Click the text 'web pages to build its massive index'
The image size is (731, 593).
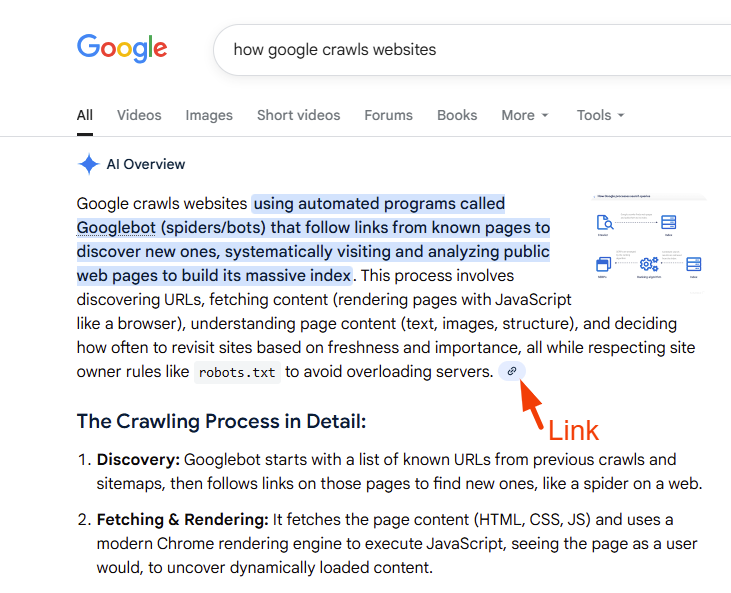[x=214, y=276]
